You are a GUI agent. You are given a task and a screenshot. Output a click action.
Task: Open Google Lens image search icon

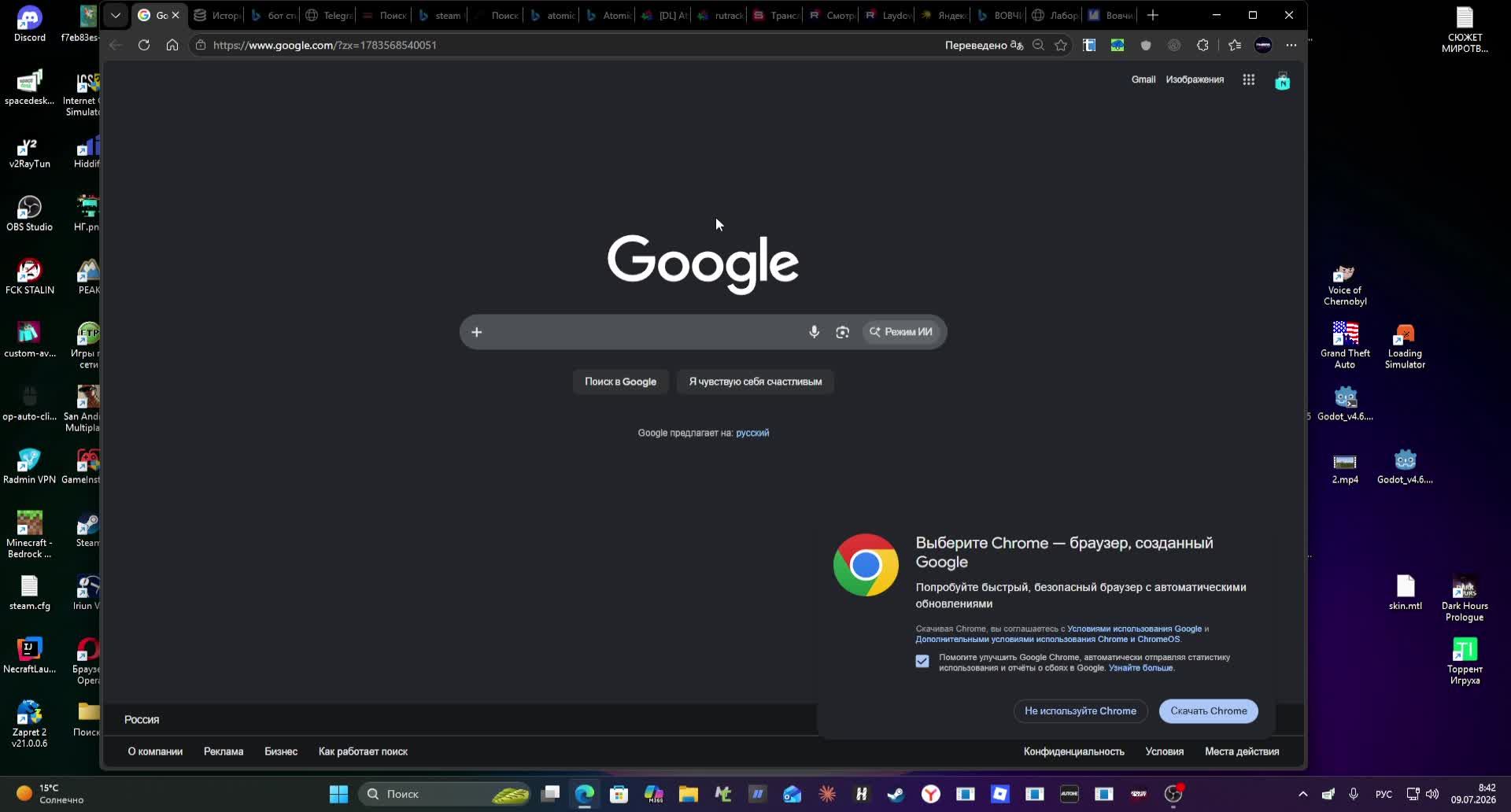point(842,332)
